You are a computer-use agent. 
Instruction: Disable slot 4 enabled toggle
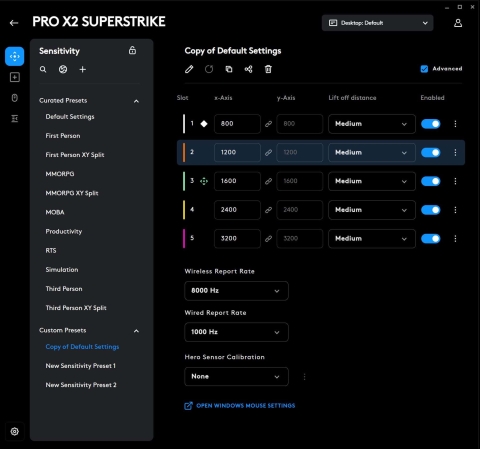click(431, 210)
